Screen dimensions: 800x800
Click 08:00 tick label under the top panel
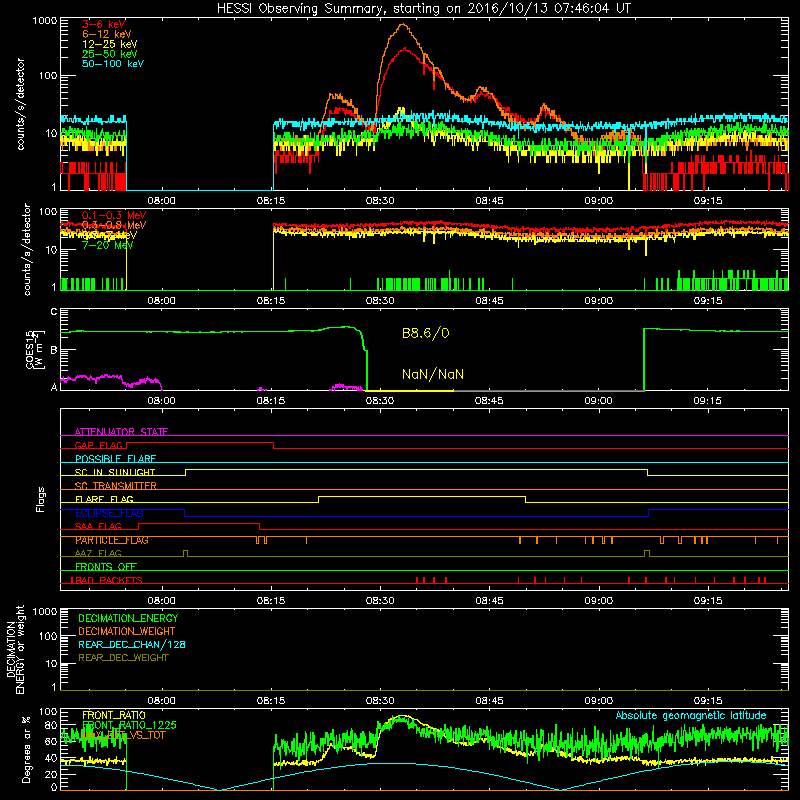(162, 201)
